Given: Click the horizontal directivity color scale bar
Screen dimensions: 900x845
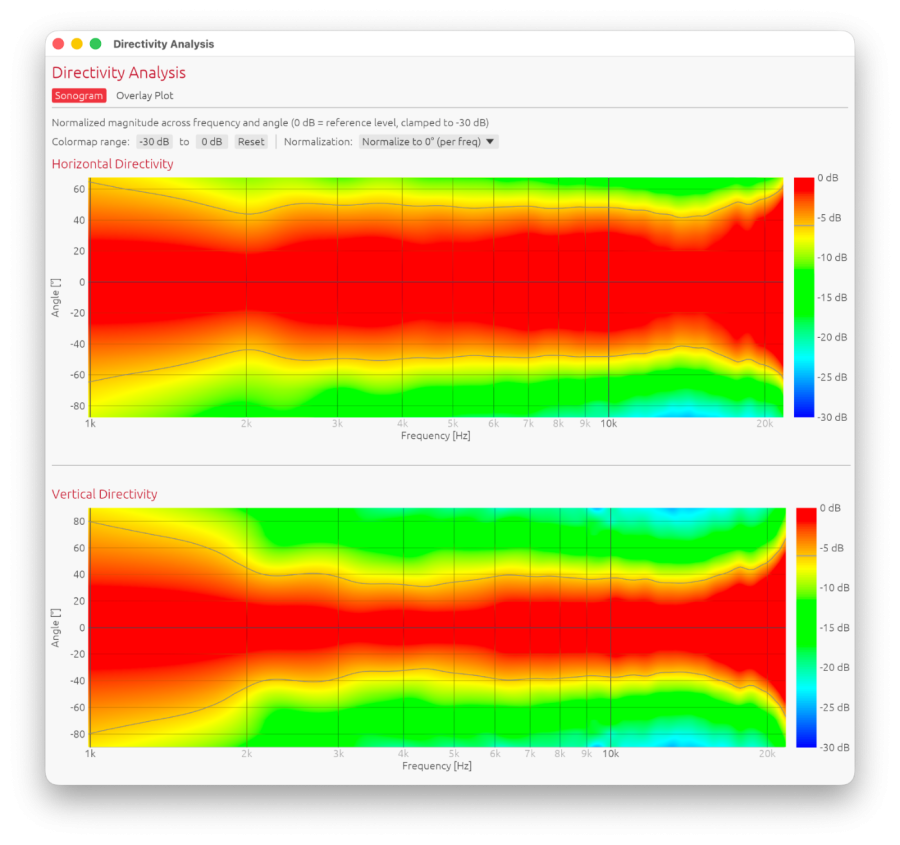Looking at the screenshot, I should click(x=804, y=297).
